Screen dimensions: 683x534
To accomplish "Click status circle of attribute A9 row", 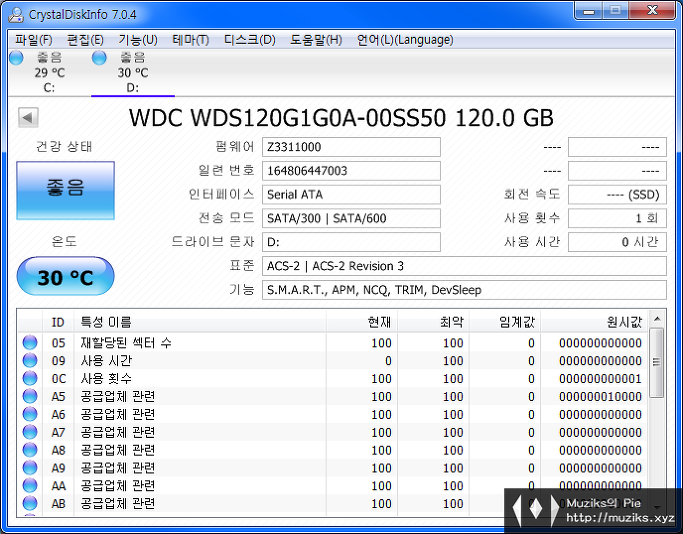I will [30, 468].
